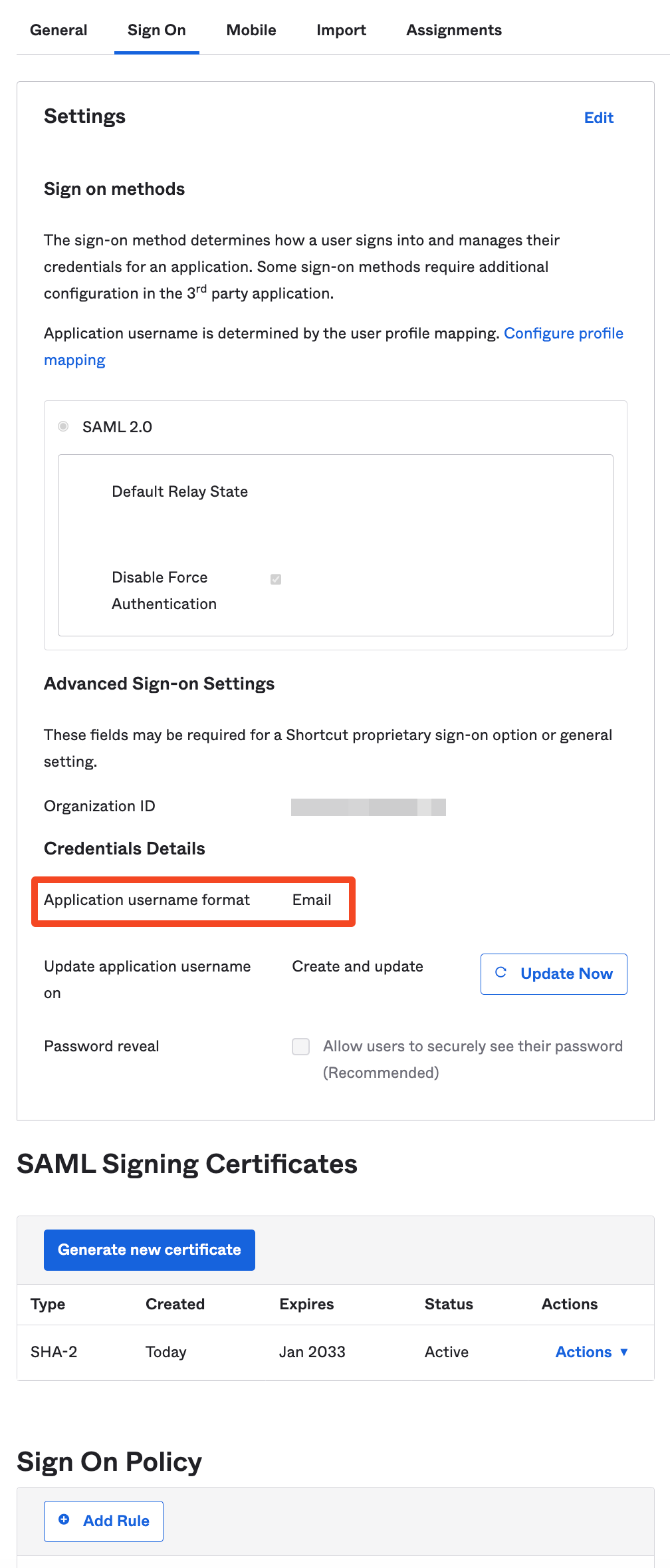Click the Expires column header
The height and width of the screenshot is (1568, 670).
[x=306, y=1304]
